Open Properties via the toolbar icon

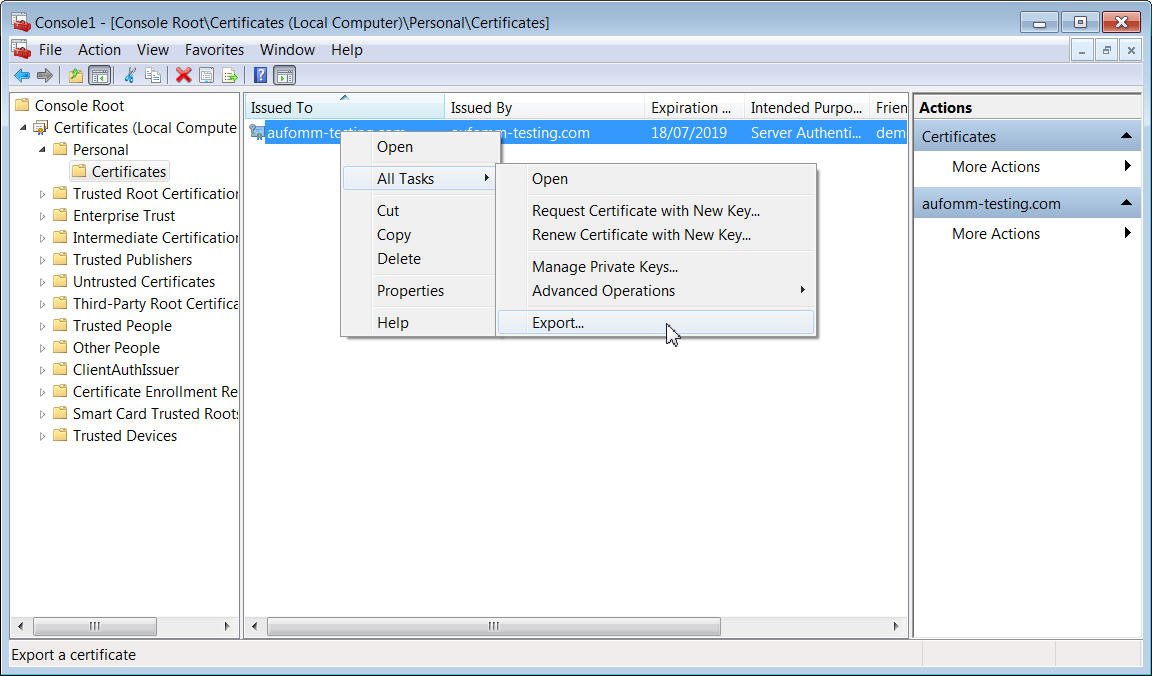tap(207, 75)
